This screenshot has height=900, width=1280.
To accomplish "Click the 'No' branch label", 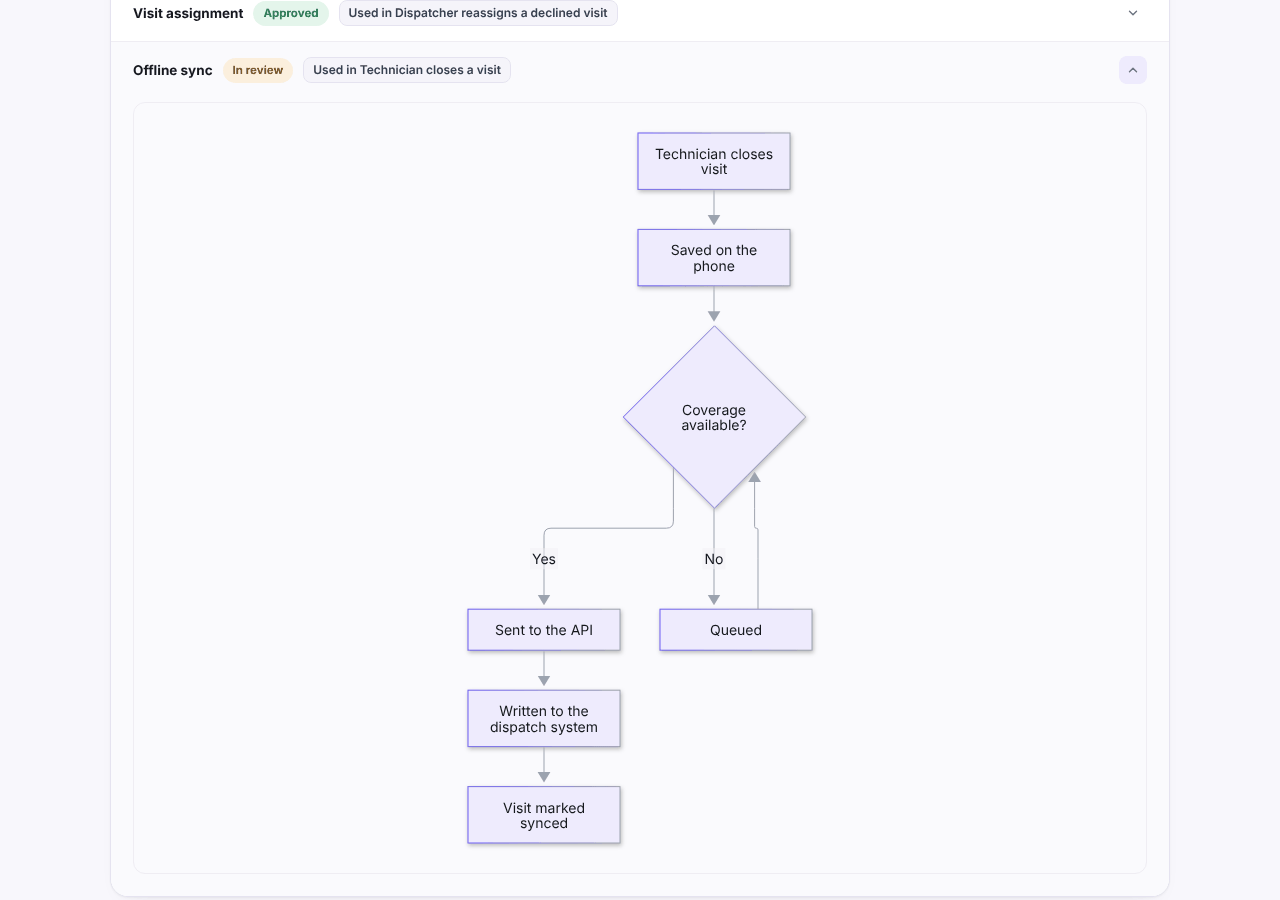I will coord(714,559).
